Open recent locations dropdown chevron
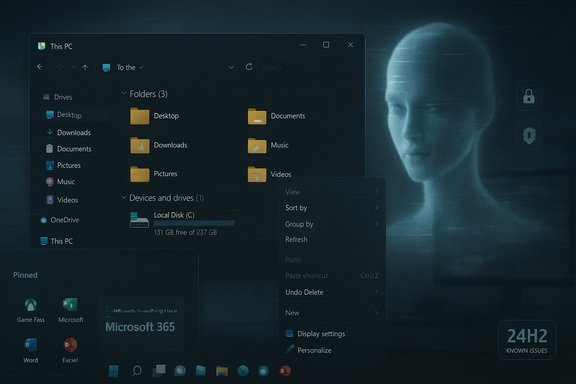576x384 pixels. pyautogui.click(x=73, y=67)
